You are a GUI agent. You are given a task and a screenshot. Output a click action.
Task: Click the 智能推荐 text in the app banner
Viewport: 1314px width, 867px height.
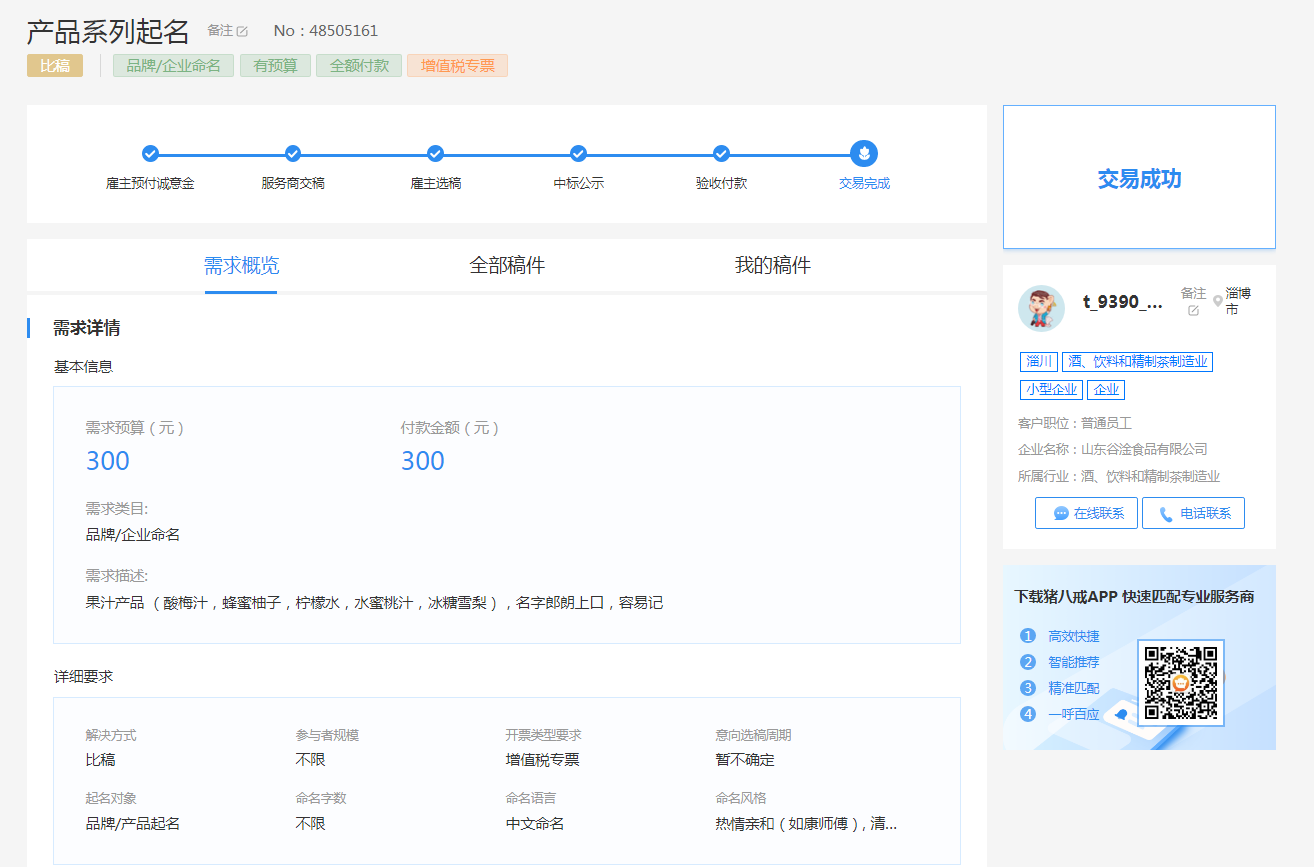click(x=1074, y=662)
